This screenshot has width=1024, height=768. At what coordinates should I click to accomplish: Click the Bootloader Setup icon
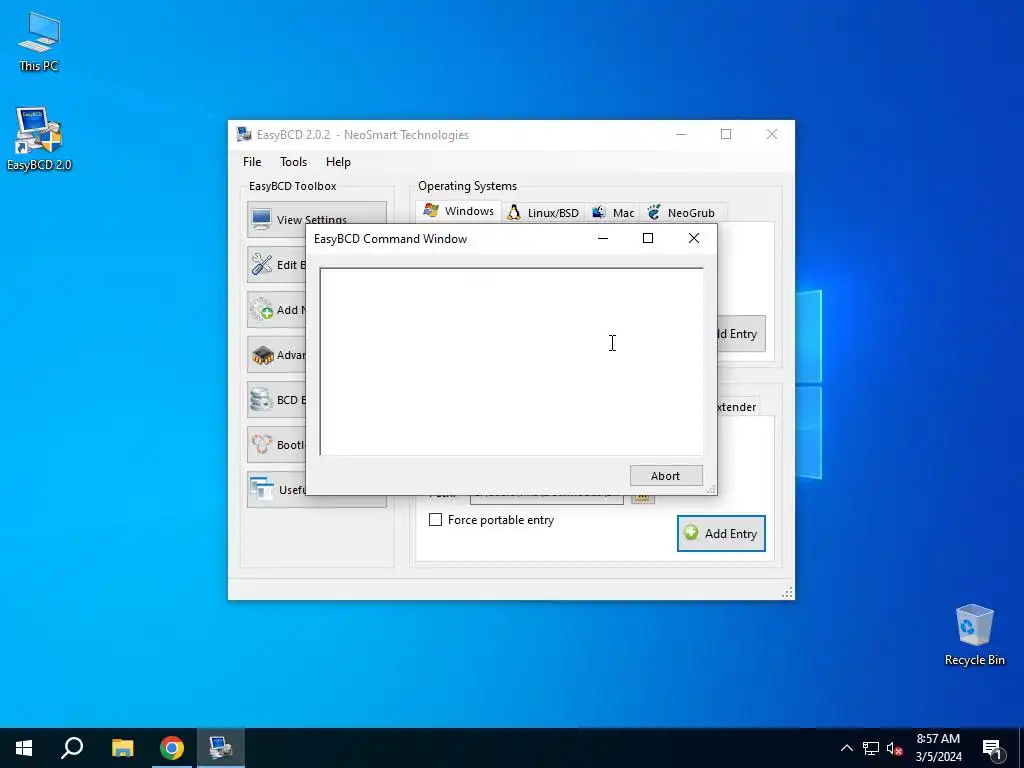point(262,445)
